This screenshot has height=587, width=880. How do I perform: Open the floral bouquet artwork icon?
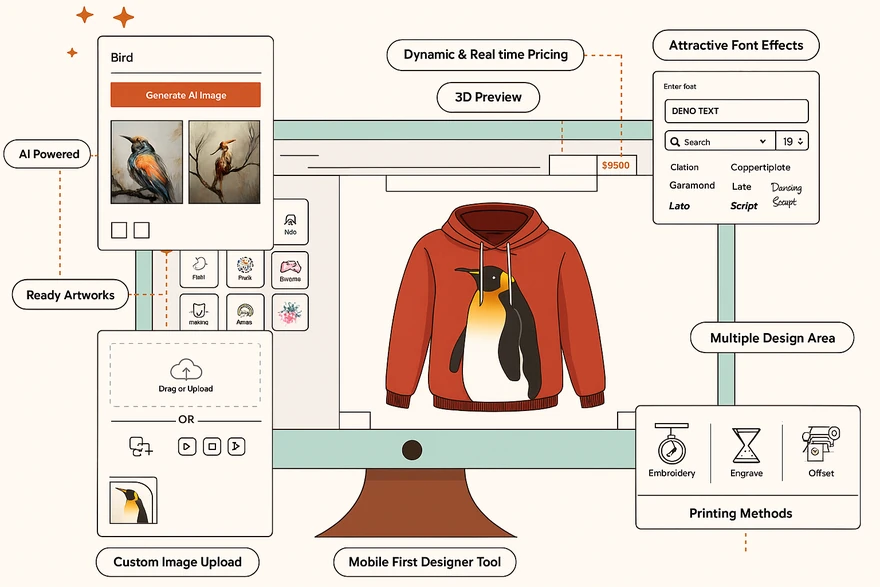pos(290,312)
